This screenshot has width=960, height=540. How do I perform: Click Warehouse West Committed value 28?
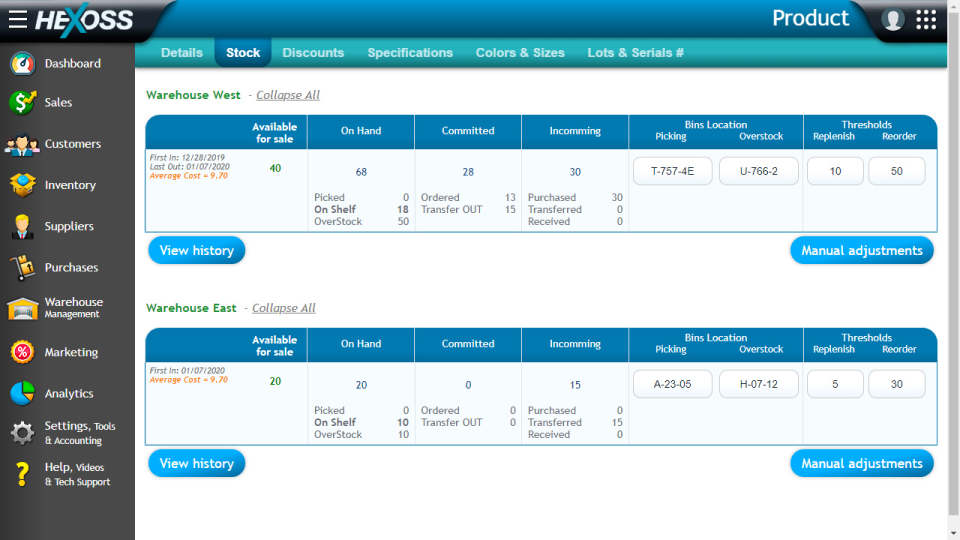[468, 172]
